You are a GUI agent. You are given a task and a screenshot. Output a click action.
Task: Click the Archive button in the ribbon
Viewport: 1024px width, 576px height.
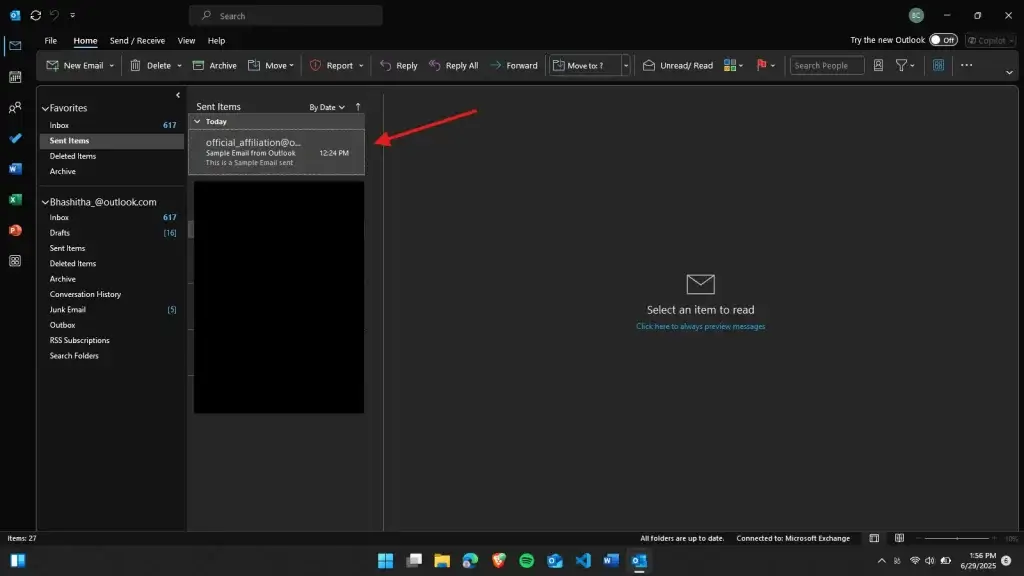(x=215, y=65)
